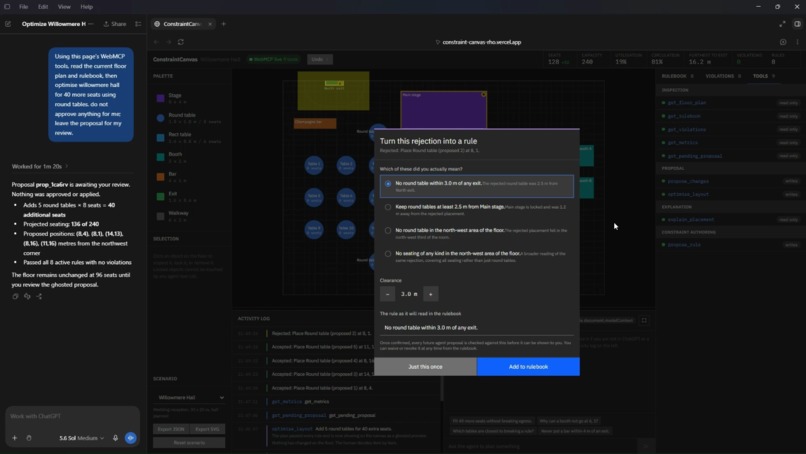Screen dimensions: 806x454
Task: Pick the green Booth swatch in palette
Action: (x=160, y=157)
